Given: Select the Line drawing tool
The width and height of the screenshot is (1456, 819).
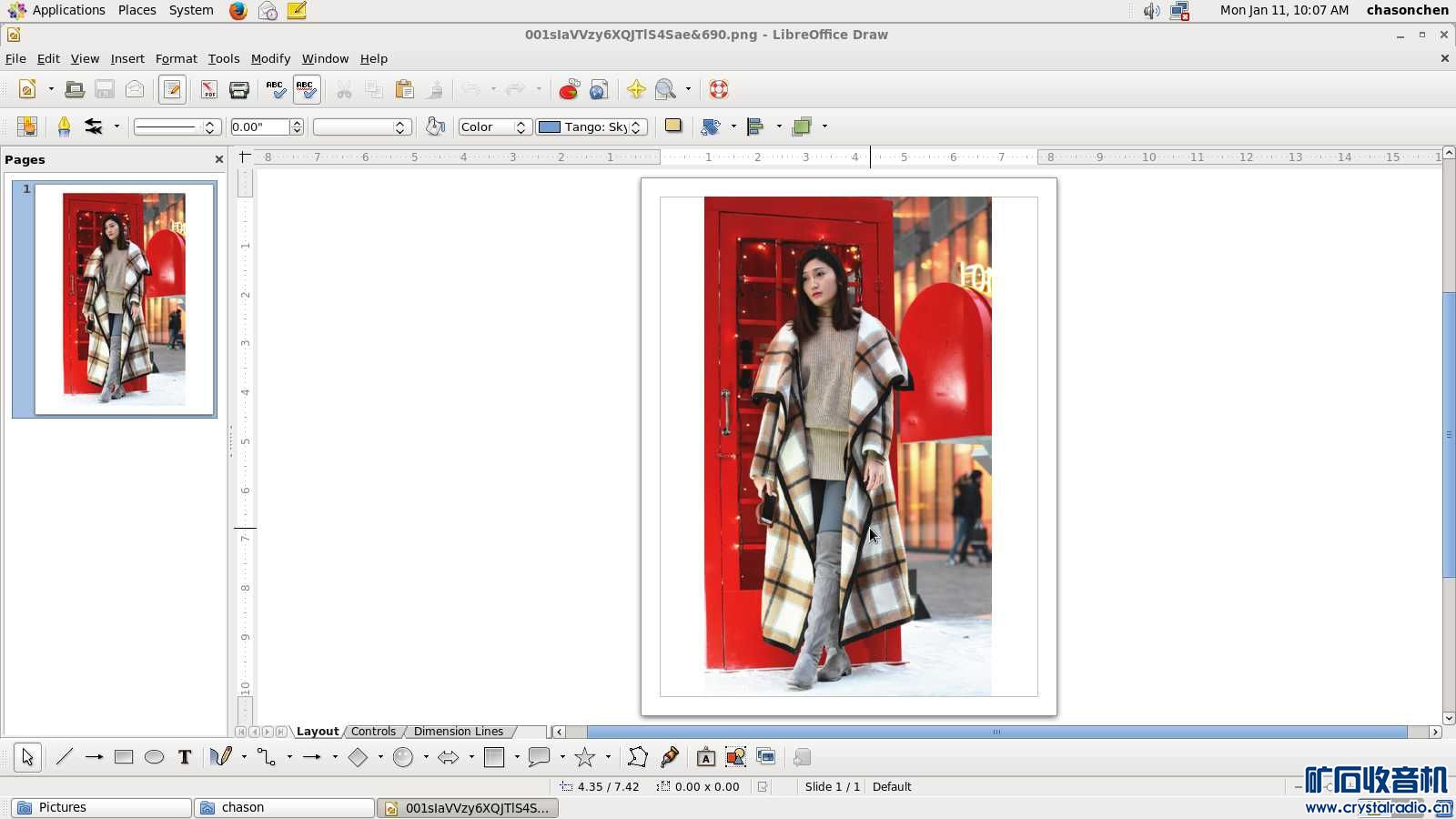Looking at the screenshot, I should point(64,757).
